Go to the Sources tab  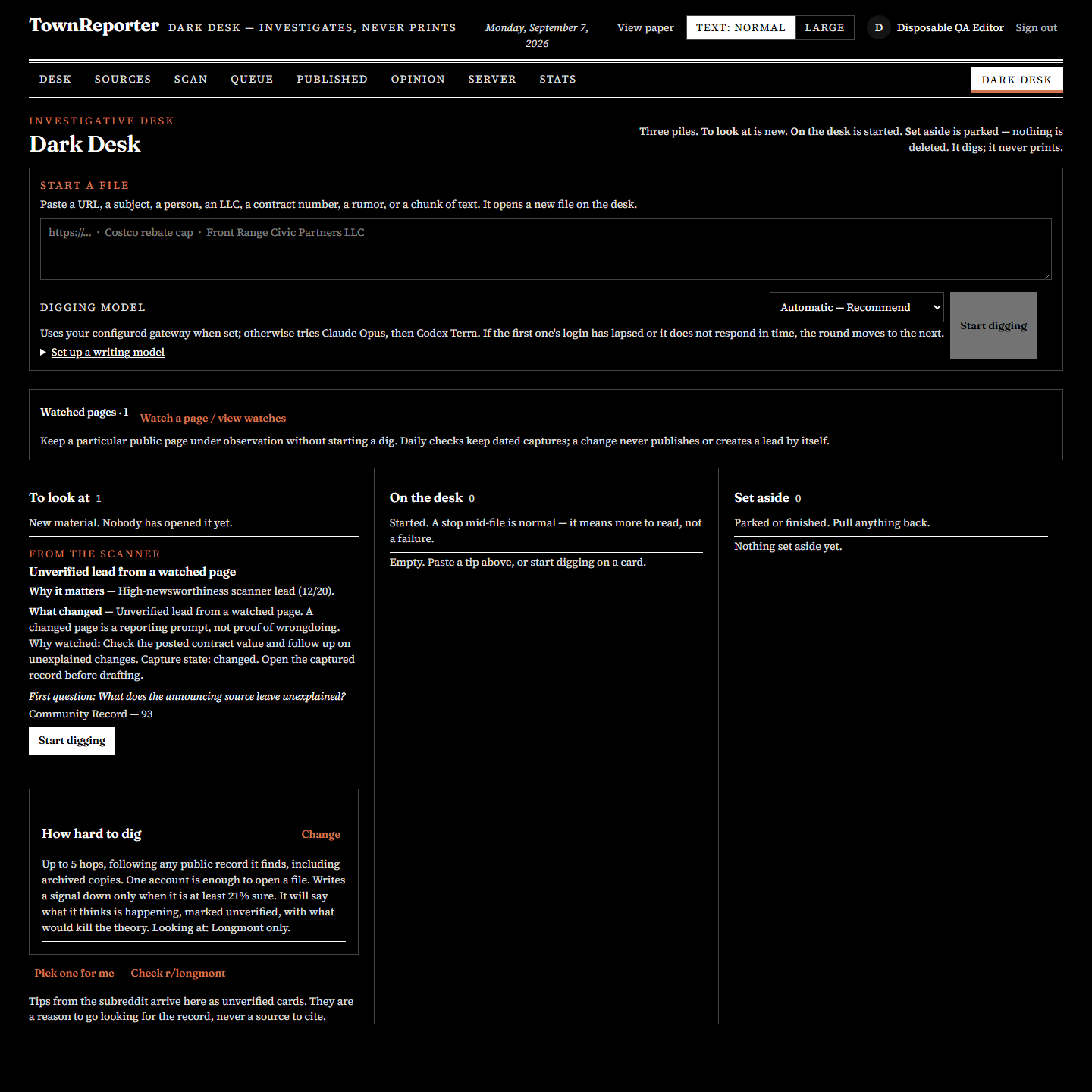coord(123,79)
